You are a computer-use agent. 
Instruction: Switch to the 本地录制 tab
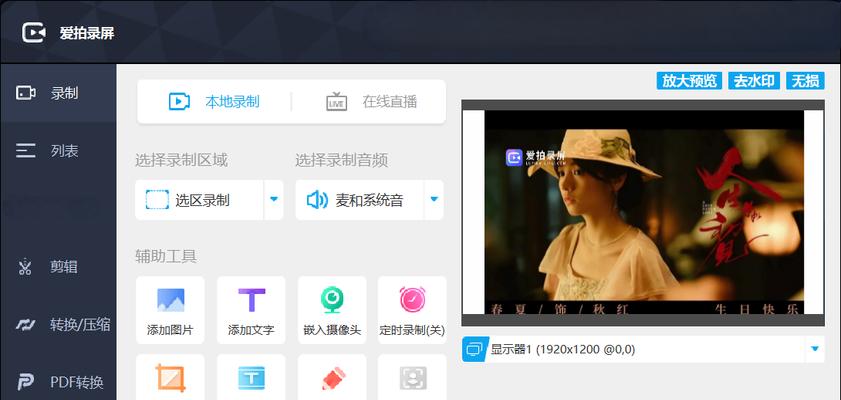pos(215,101)
